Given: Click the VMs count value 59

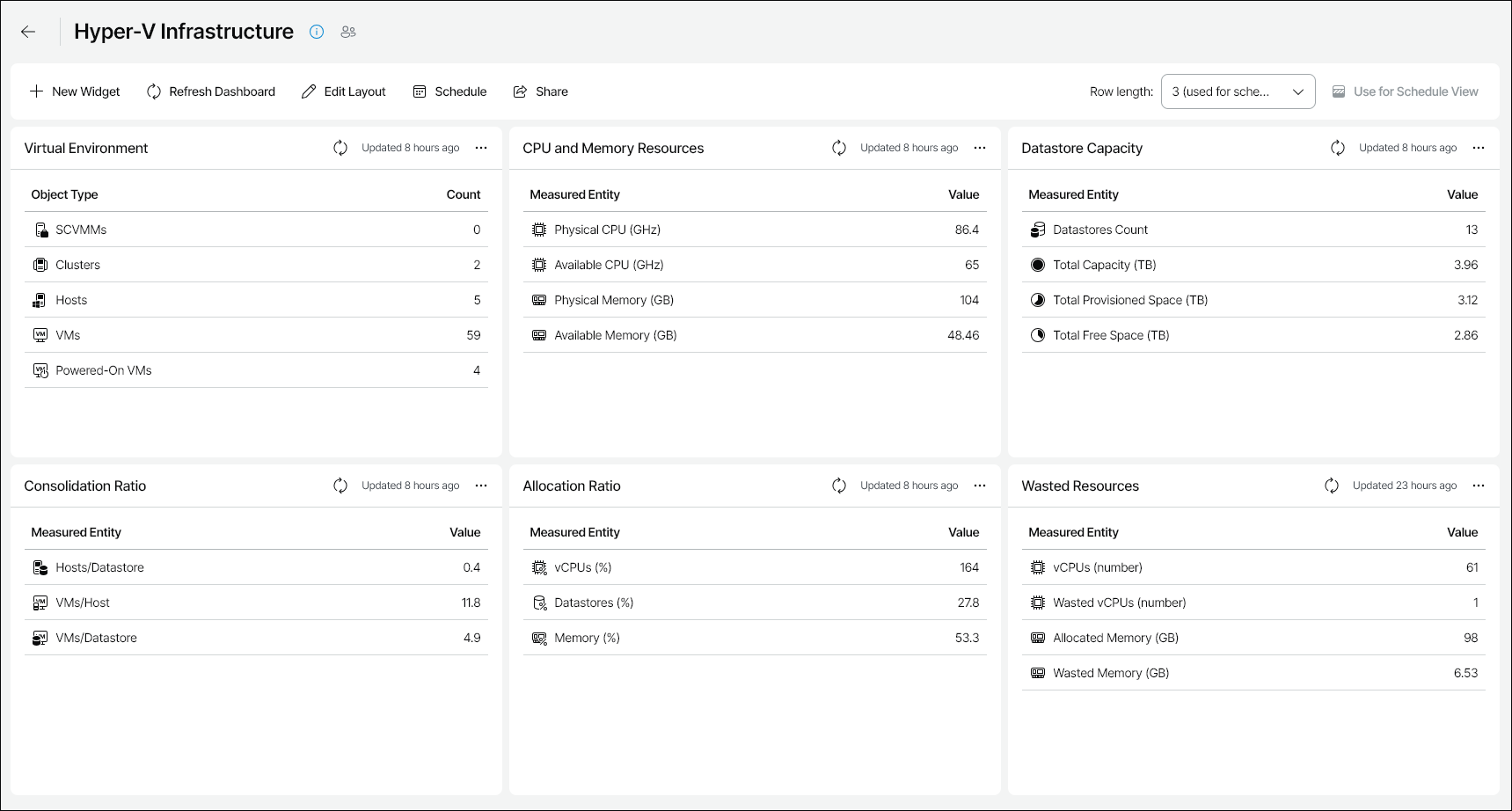Looking at the screenshot, I should (473, 335).
